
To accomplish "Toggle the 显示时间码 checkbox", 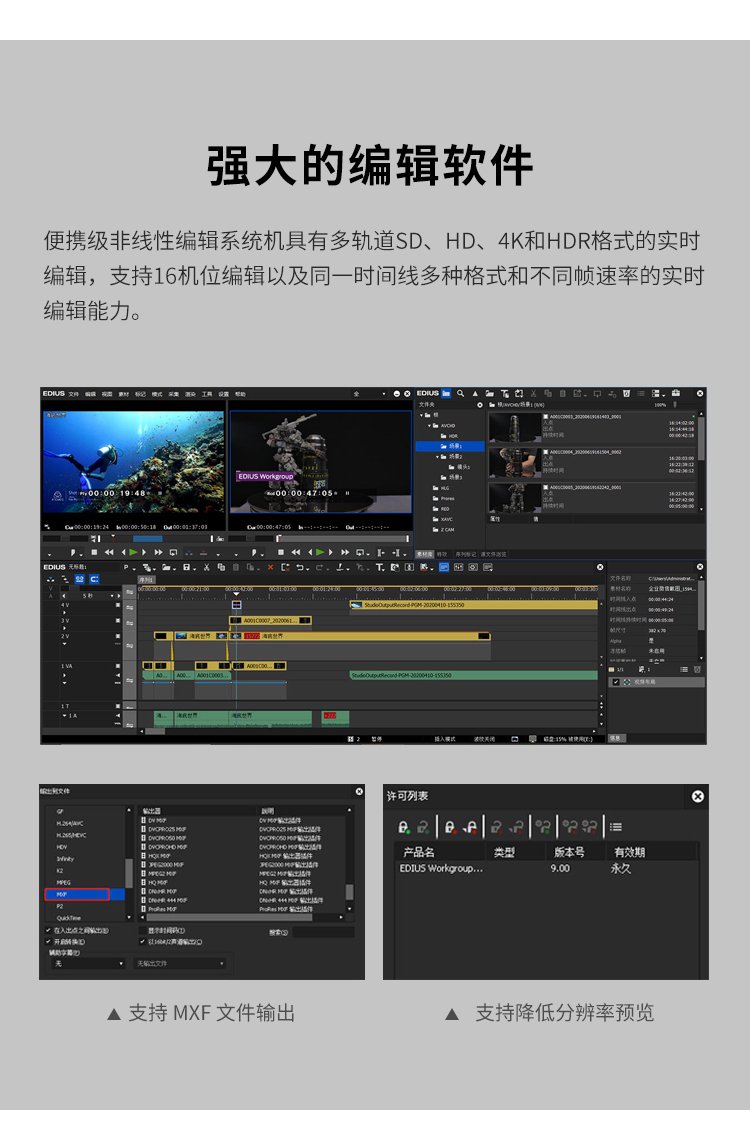I will (x=141, y=930).
